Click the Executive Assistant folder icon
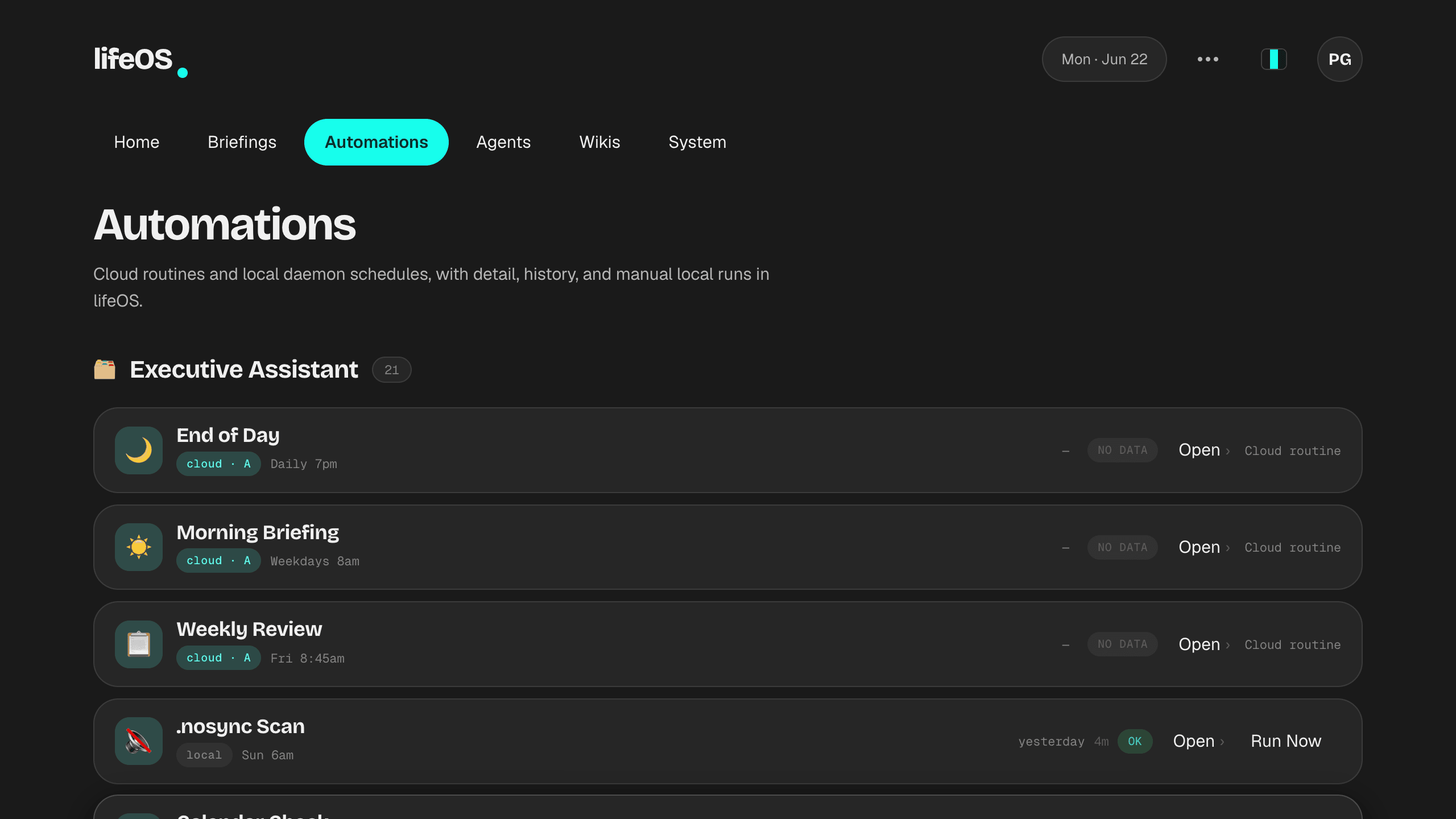 105,370
